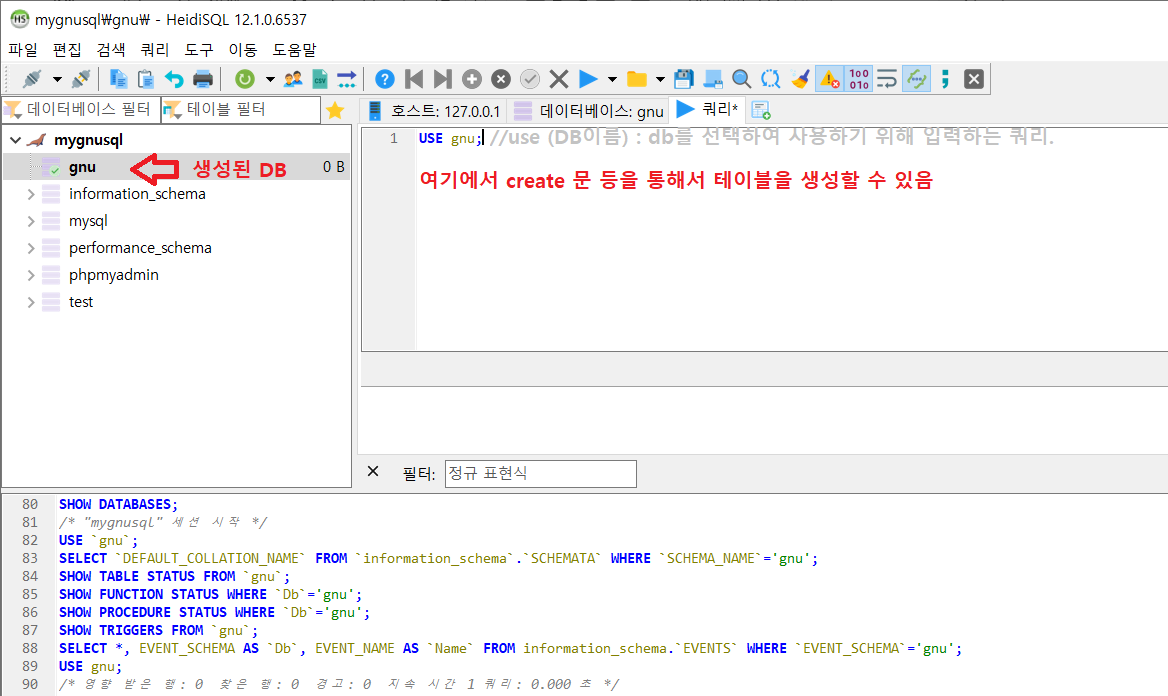Screen dimensions: 1168x696
Task: Toggle the stop on errors warning icon
Action: [x=829, y=79]
